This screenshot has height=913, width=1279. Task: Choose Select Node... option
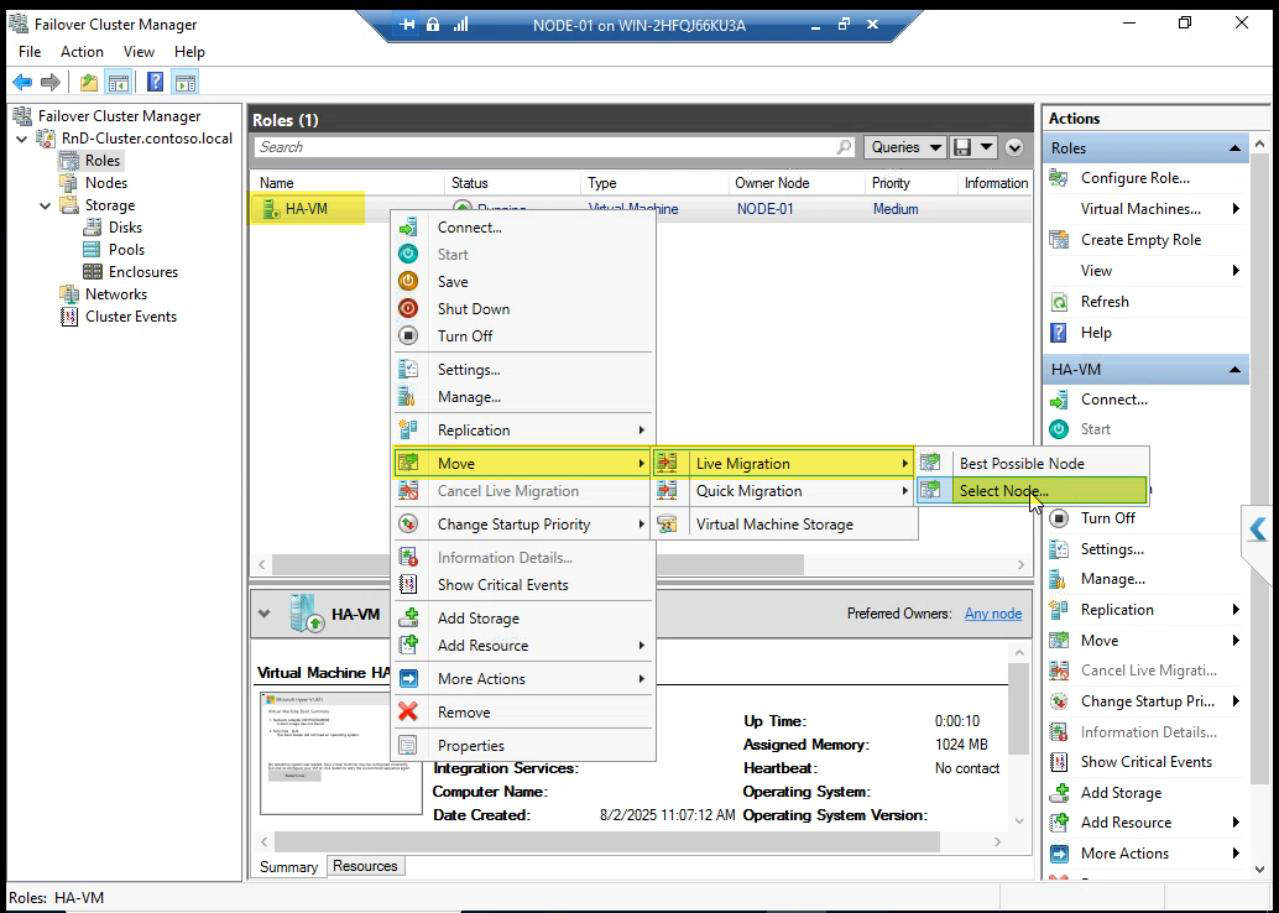pyautogui.click(x=1031, y=490)
